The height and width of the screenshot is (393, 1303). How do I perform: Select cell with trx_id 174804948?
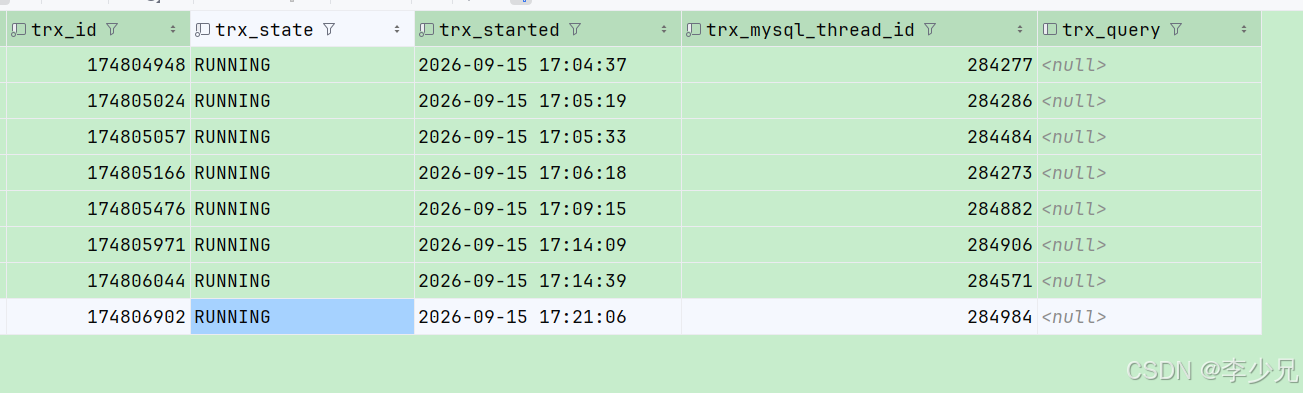[x=98, y=65]
